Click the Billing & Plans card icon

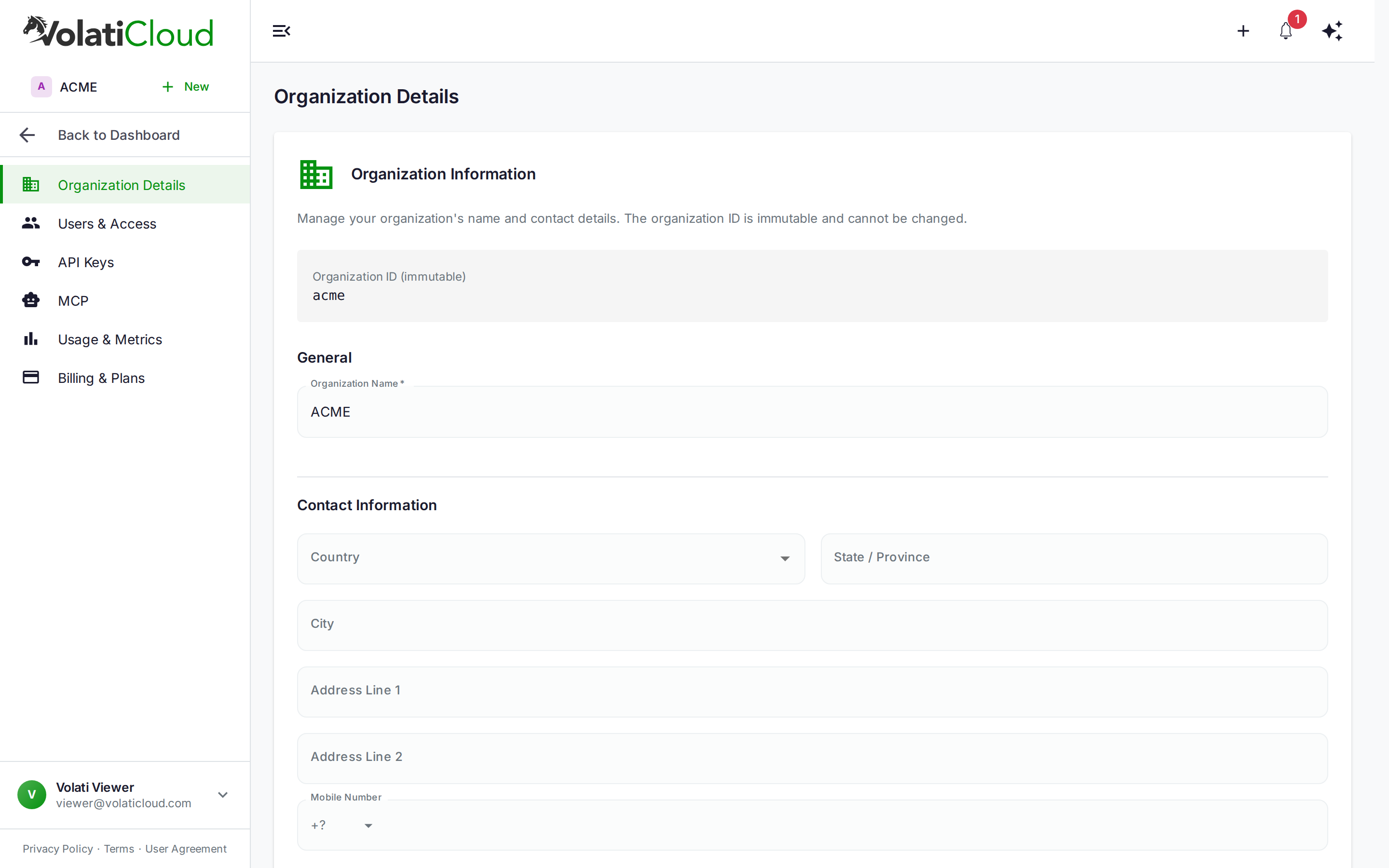(x=31, y=377)
